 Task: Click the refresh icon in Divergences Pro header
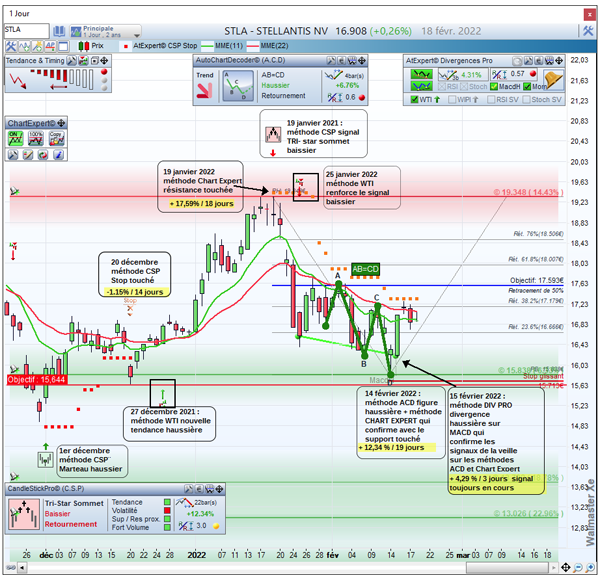click(x=517, y=60)
